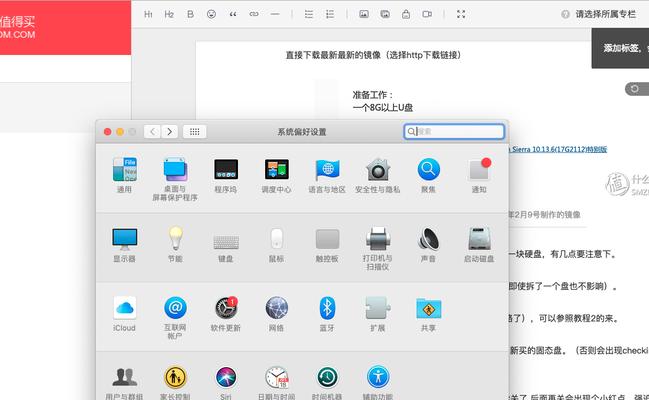
Task: Open 蓝牙 (Bluetooth) preferences pane
Action: point(327,313)
